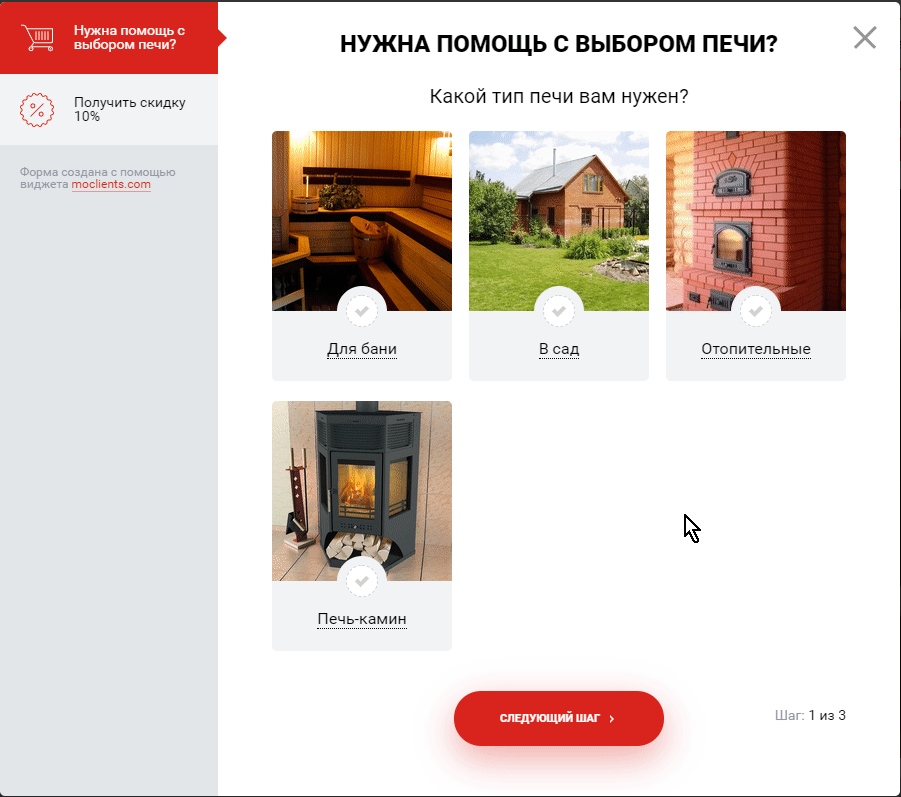Click the percent discount badge icon
The width and height of the screenshot is (901, 797).
point(38,109)
